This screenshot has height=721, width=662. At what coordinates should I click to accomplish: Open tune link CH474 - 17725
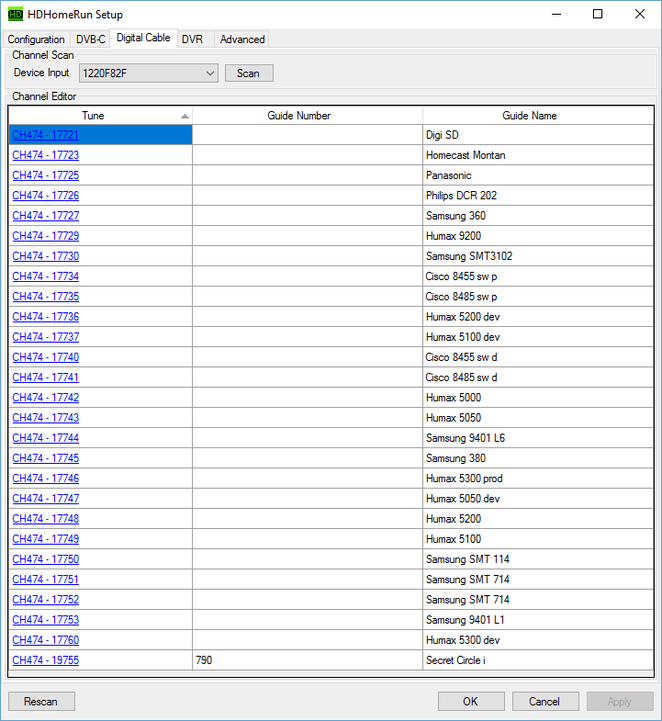pos(46,175)
